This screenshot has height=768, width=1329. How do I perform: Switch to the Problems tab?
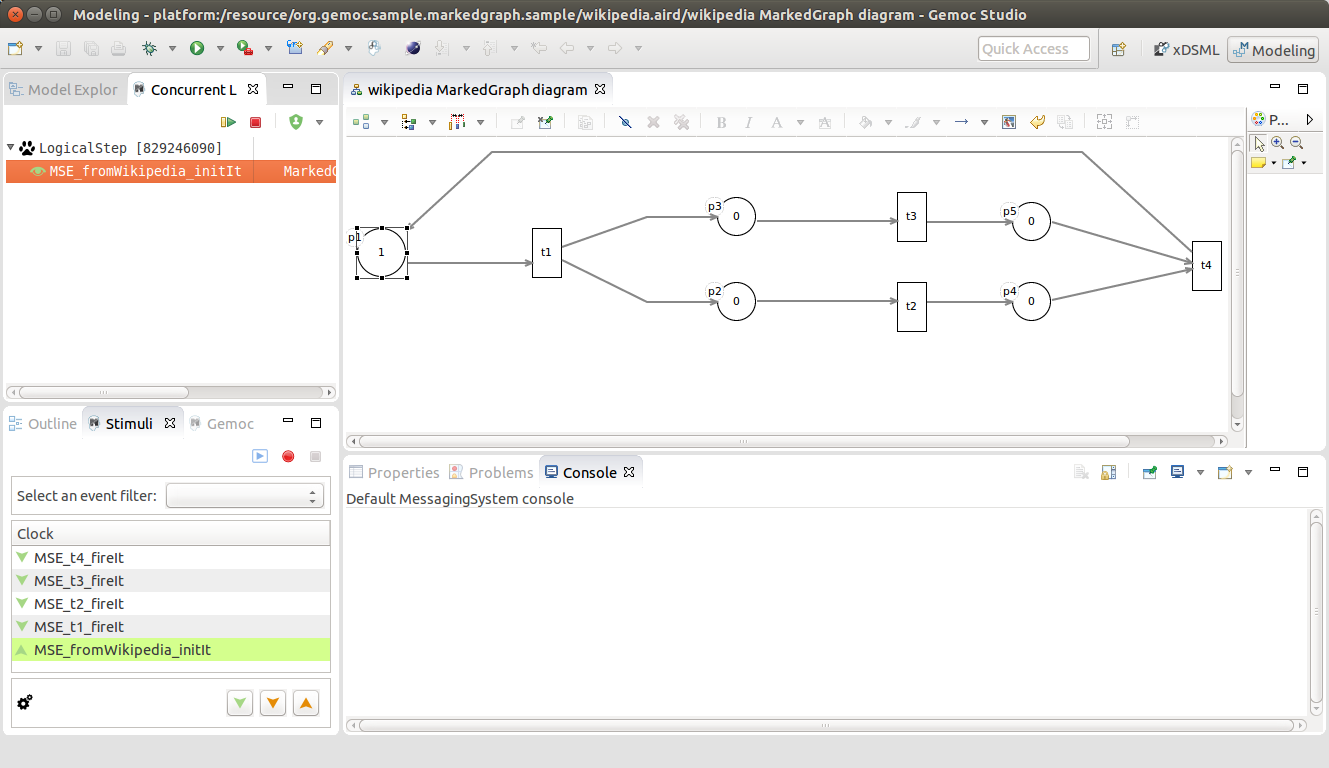(491, 472)
